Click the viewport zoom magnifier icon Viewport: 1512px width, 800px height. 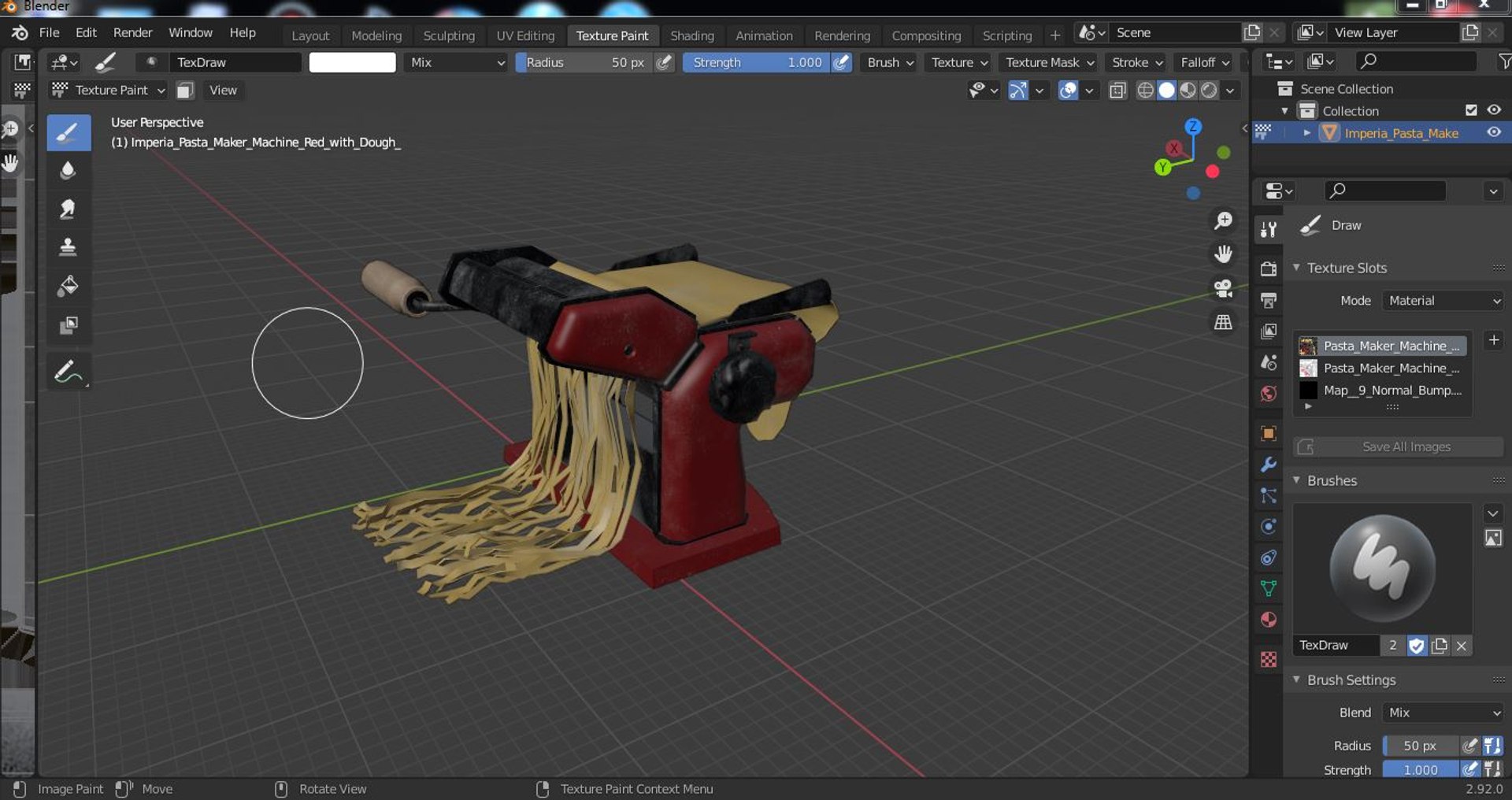(x=1223, y=220)
